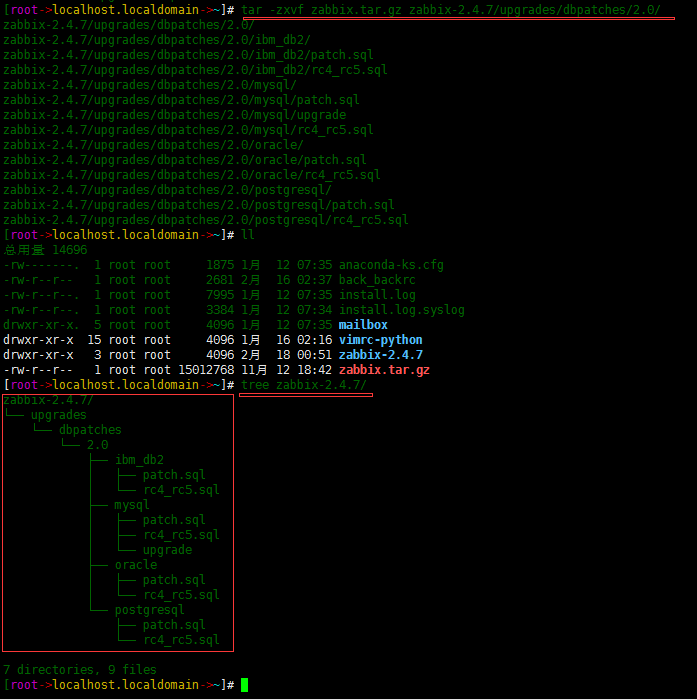697x700 pixels.
Task: Click rc4_rc5.sql under postgresql in tree
Action: click(181, 640)
